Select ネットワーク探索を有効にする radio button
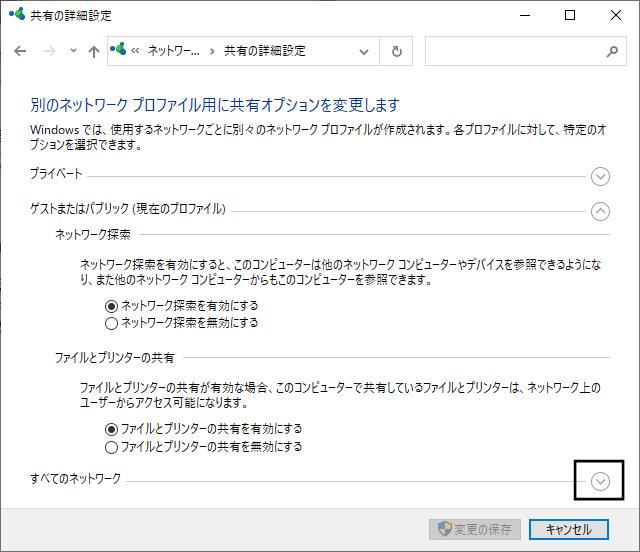Screen dimensions: 640x552 coord(111,306)
